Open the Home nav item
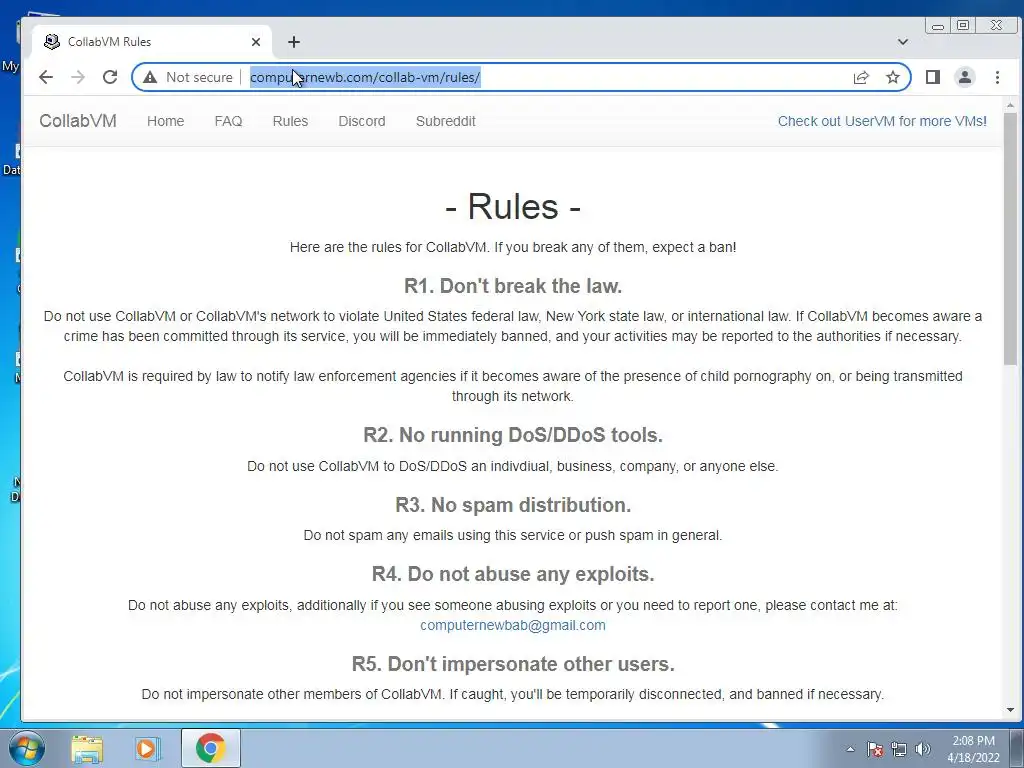1024x768 pixels. (x=165, y=121)
